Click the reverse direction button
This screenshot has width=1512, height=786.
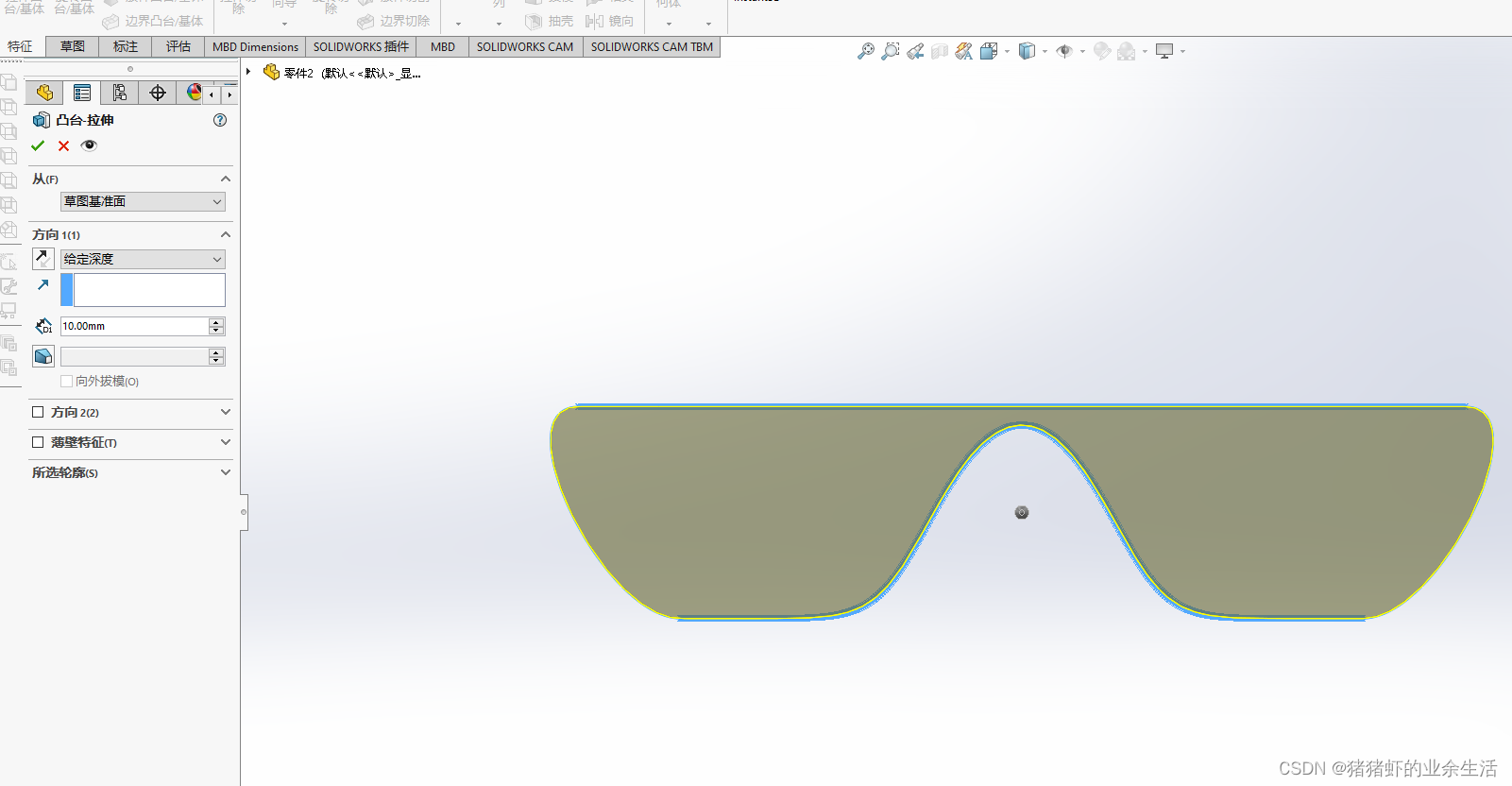coord(43,259)
